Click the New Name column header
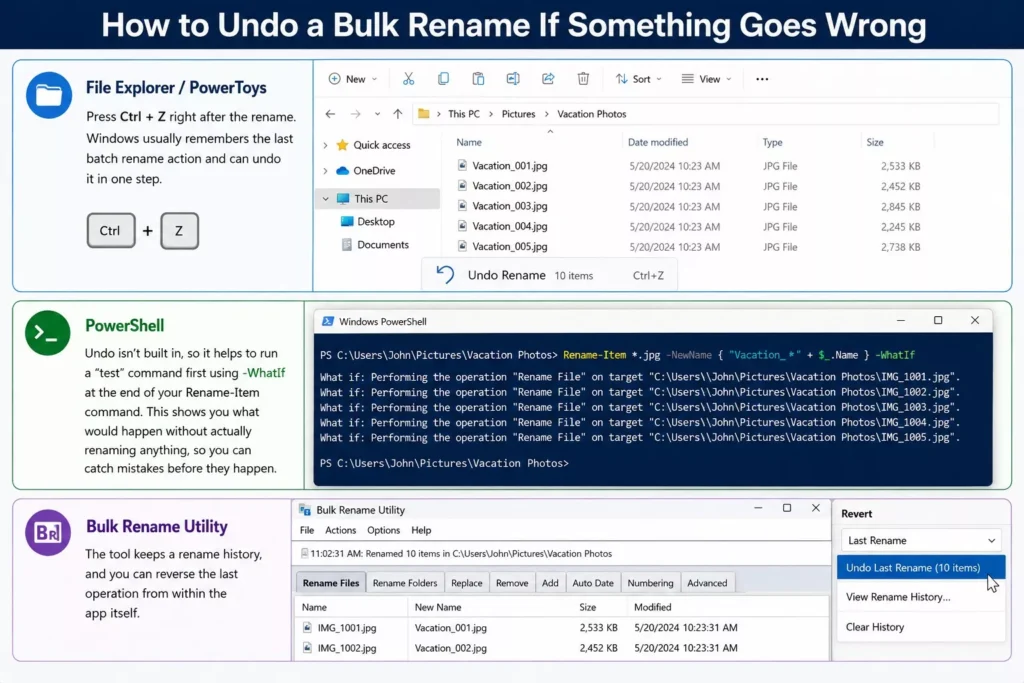 click(x=438, y=607)
